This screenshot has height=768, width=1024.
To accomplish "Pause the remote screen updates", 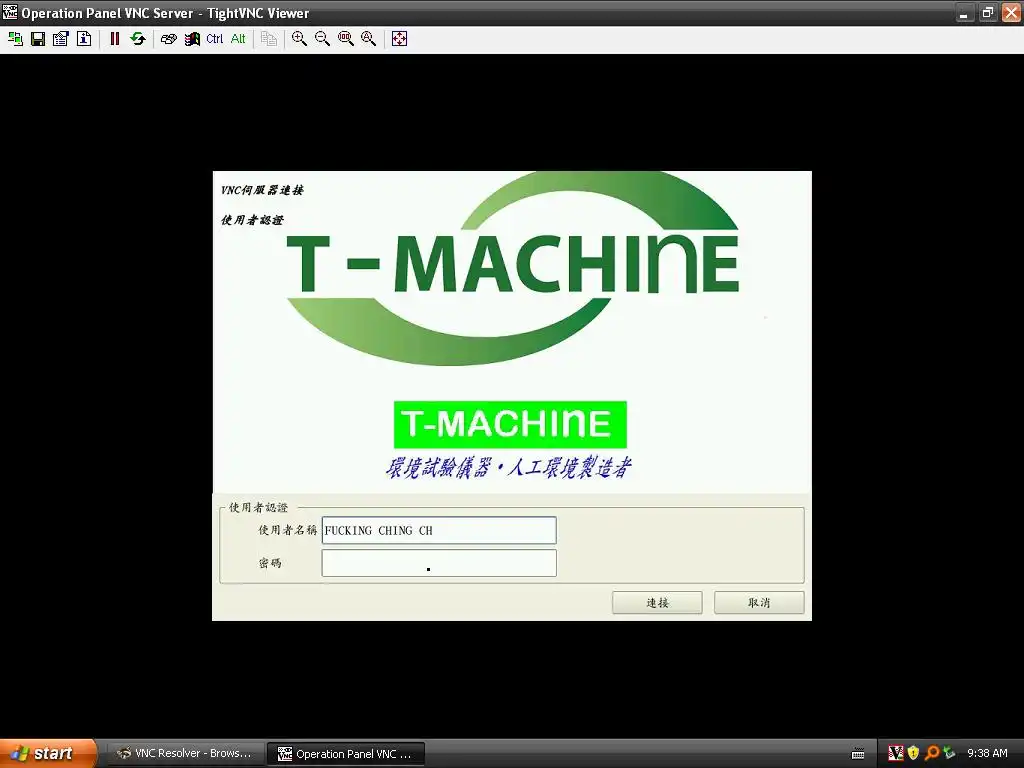I will pyautogui.click(x=115, y=39).
